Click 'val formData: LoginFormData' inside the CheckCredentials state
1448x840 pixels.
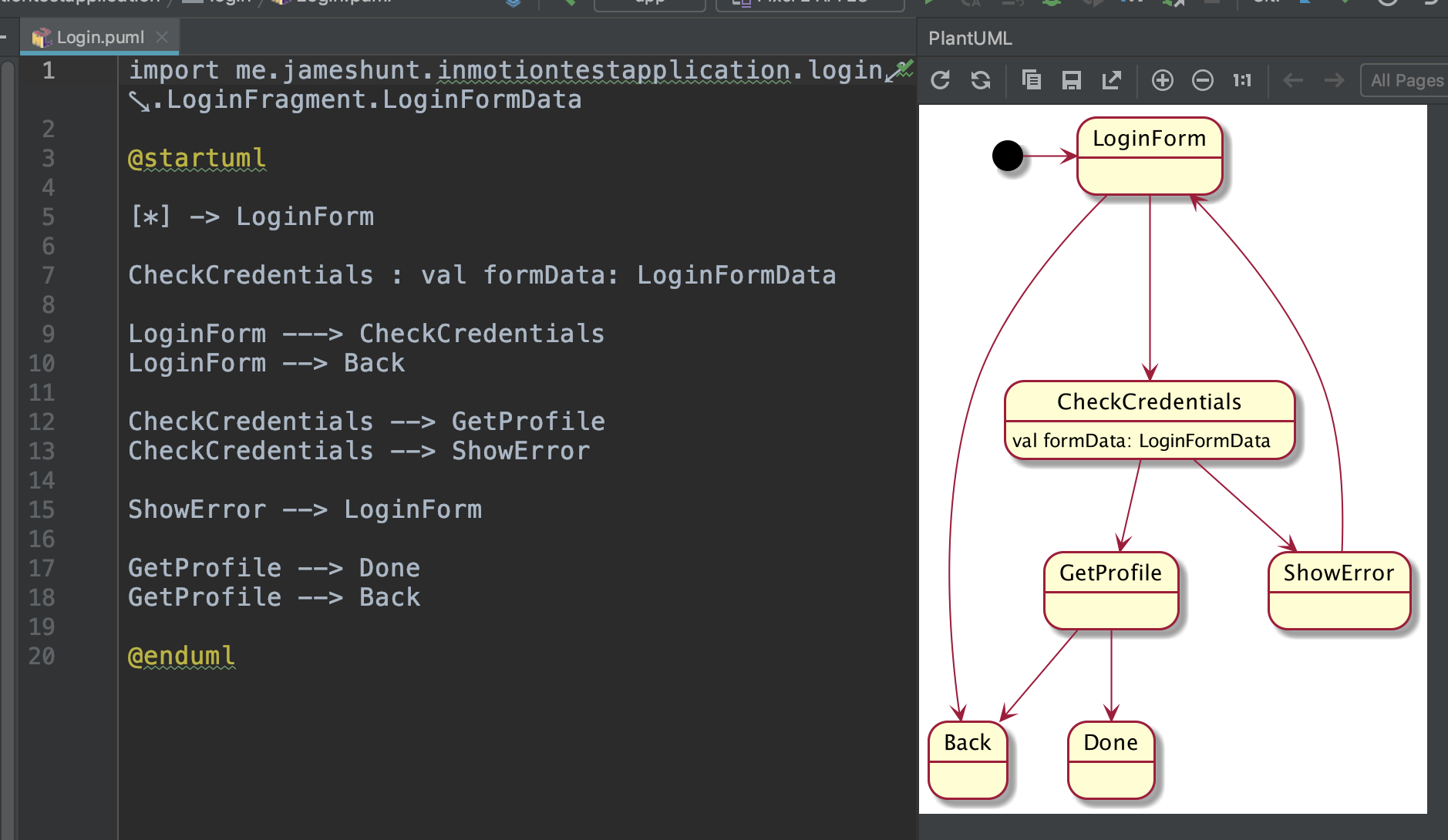[x=1141, y=441]
